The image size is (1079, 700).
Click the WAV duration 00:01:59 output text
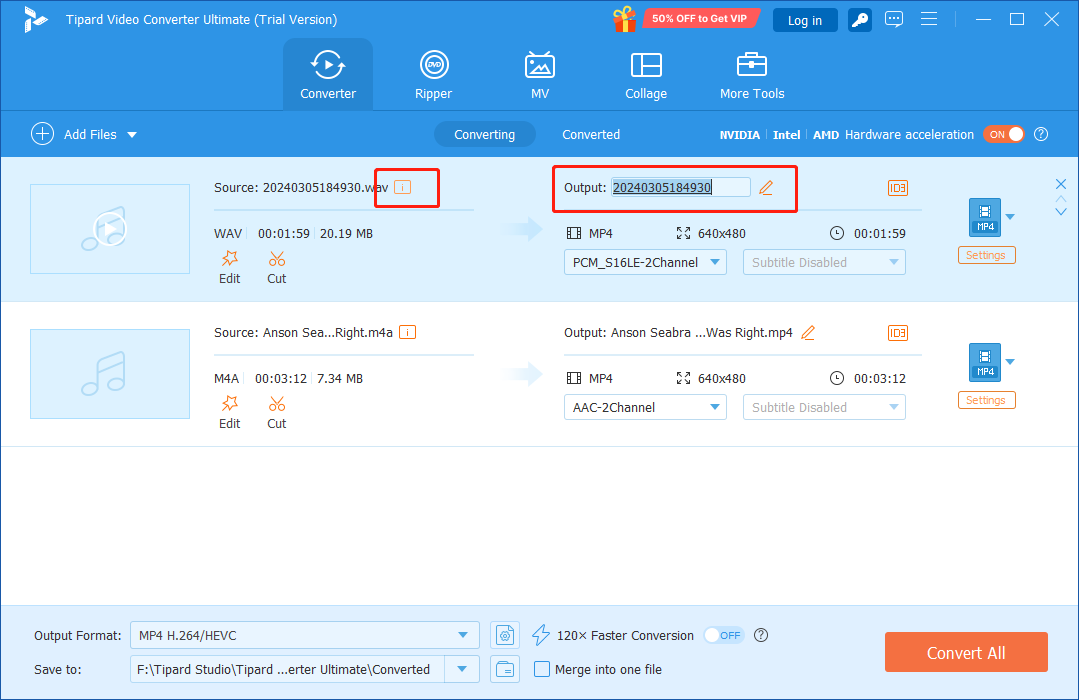point(879,233)
